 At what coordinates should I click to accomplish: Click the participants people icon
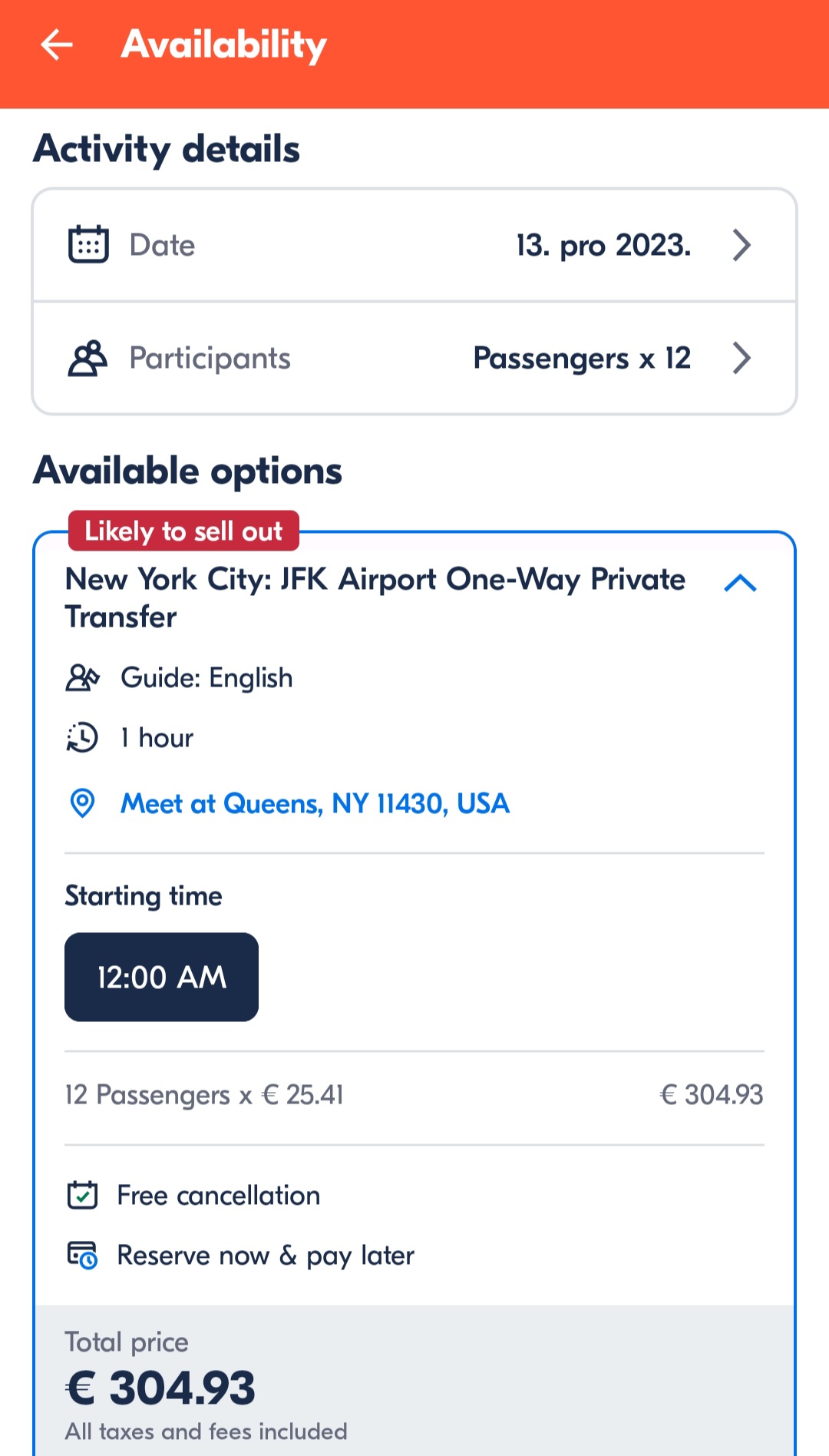click(x=88, y=358)
